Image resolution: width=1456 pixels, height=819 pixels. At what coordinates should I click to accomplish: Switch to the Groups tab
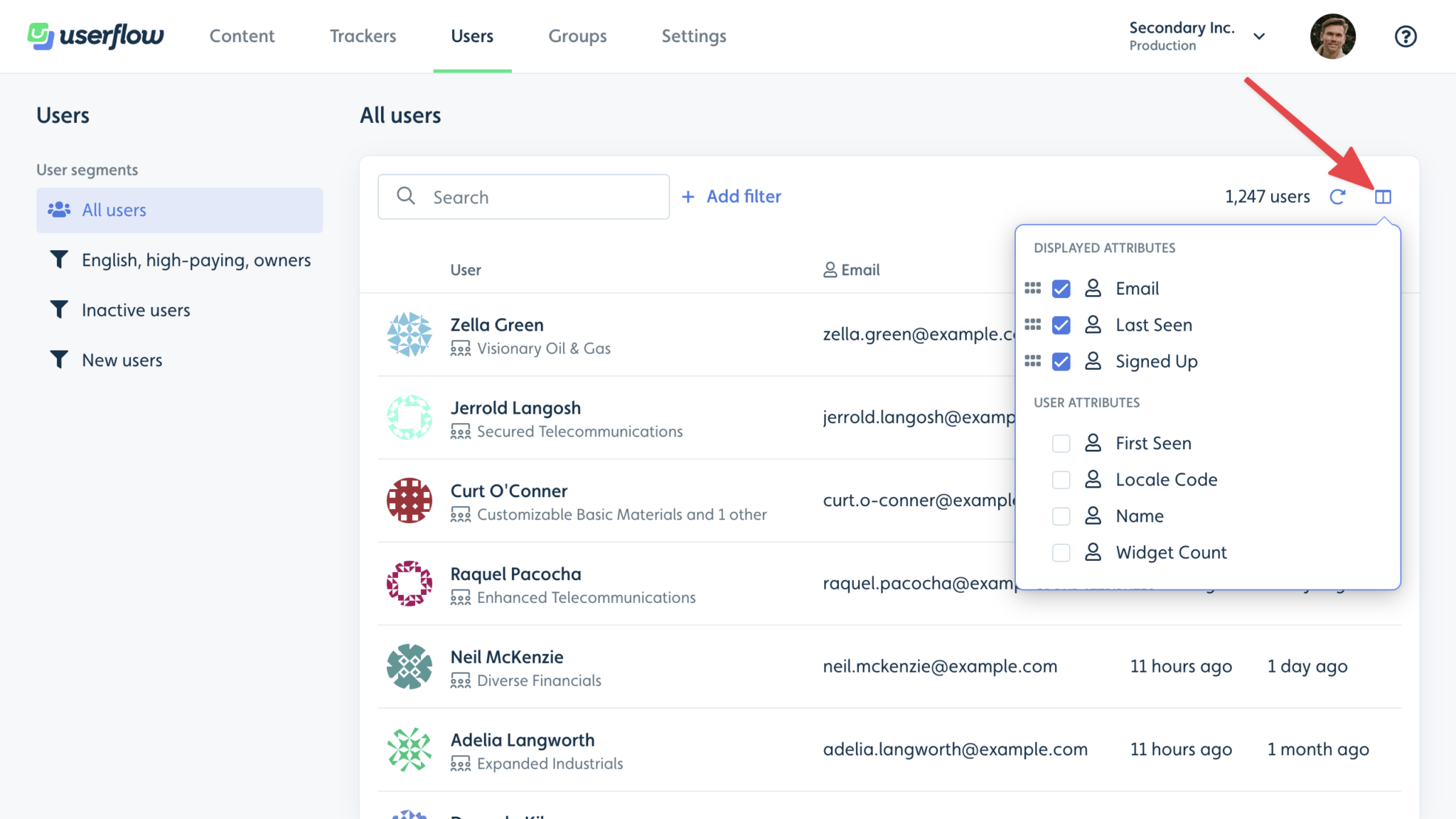577,36
